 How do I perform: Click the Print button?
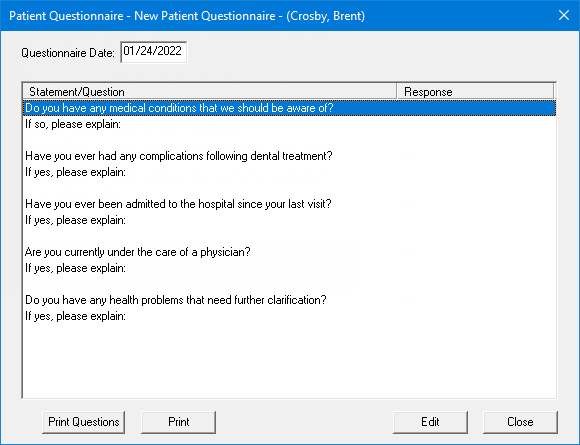coord(178,422)
